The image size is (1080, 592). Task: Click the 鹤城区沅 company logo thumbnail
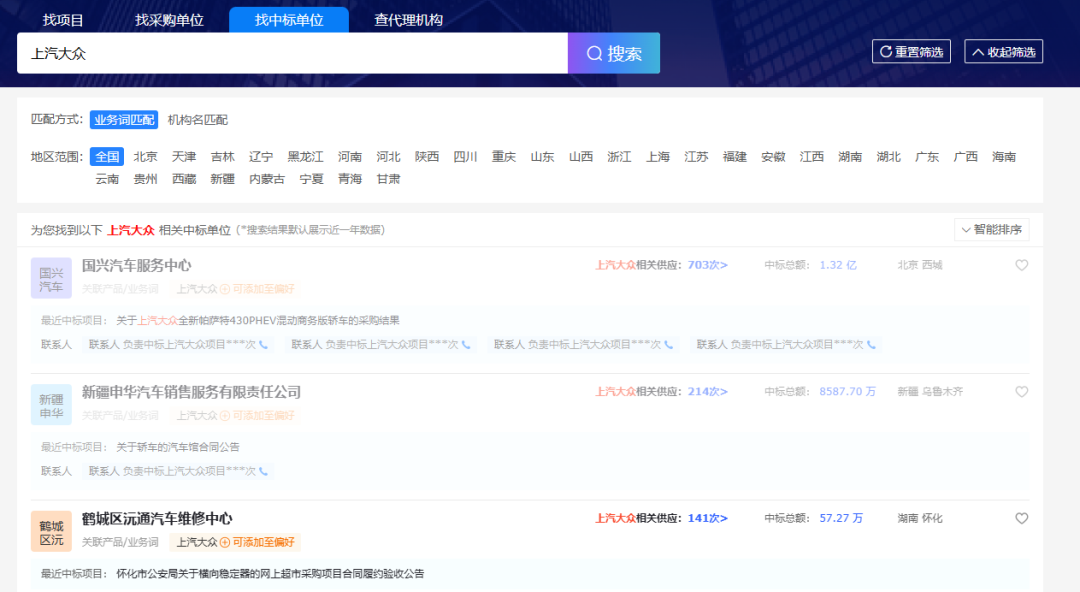click(x=51, y=531)
